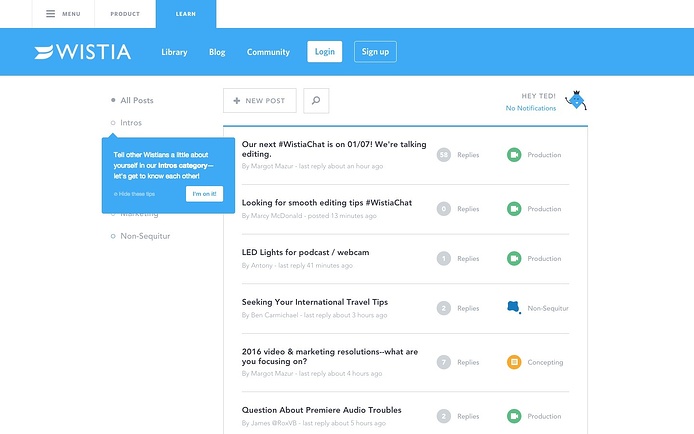Click Production label on smooth editing tips row
Screen dimensions: 694x434
[x=544, y=209]
